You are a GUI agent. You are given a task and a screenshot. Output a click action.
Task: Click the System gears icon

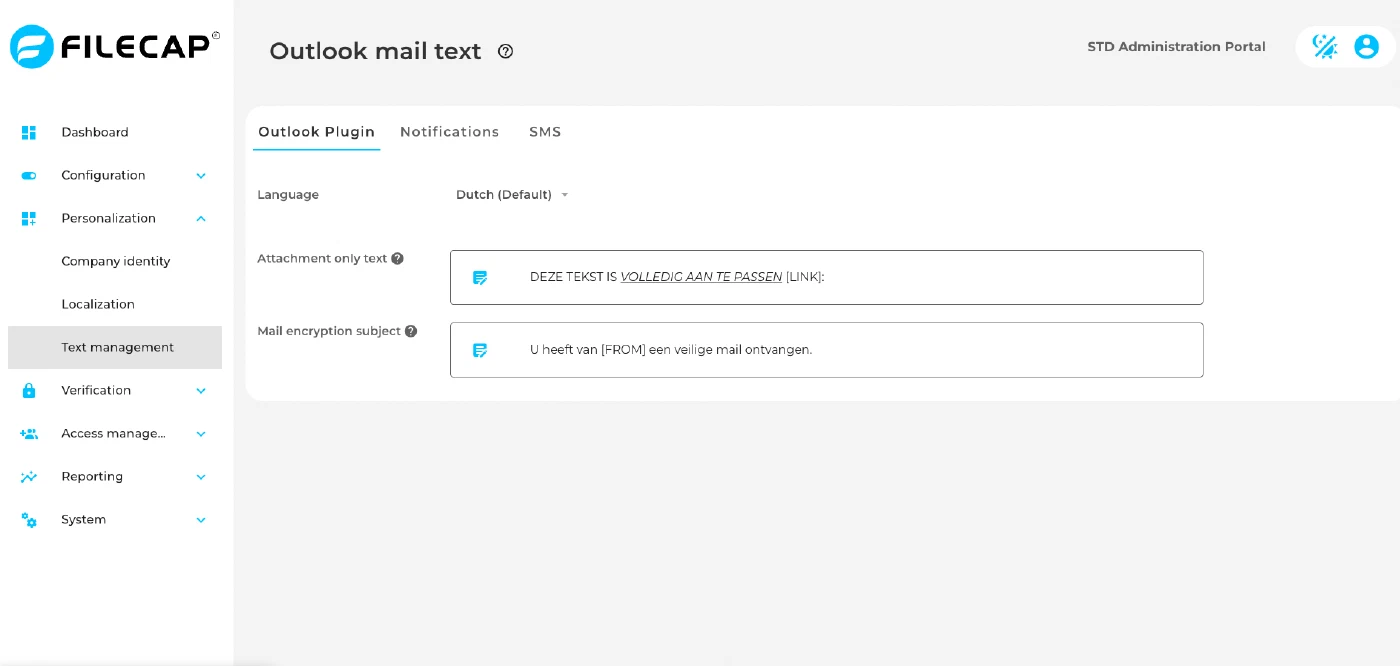point(29,519)
